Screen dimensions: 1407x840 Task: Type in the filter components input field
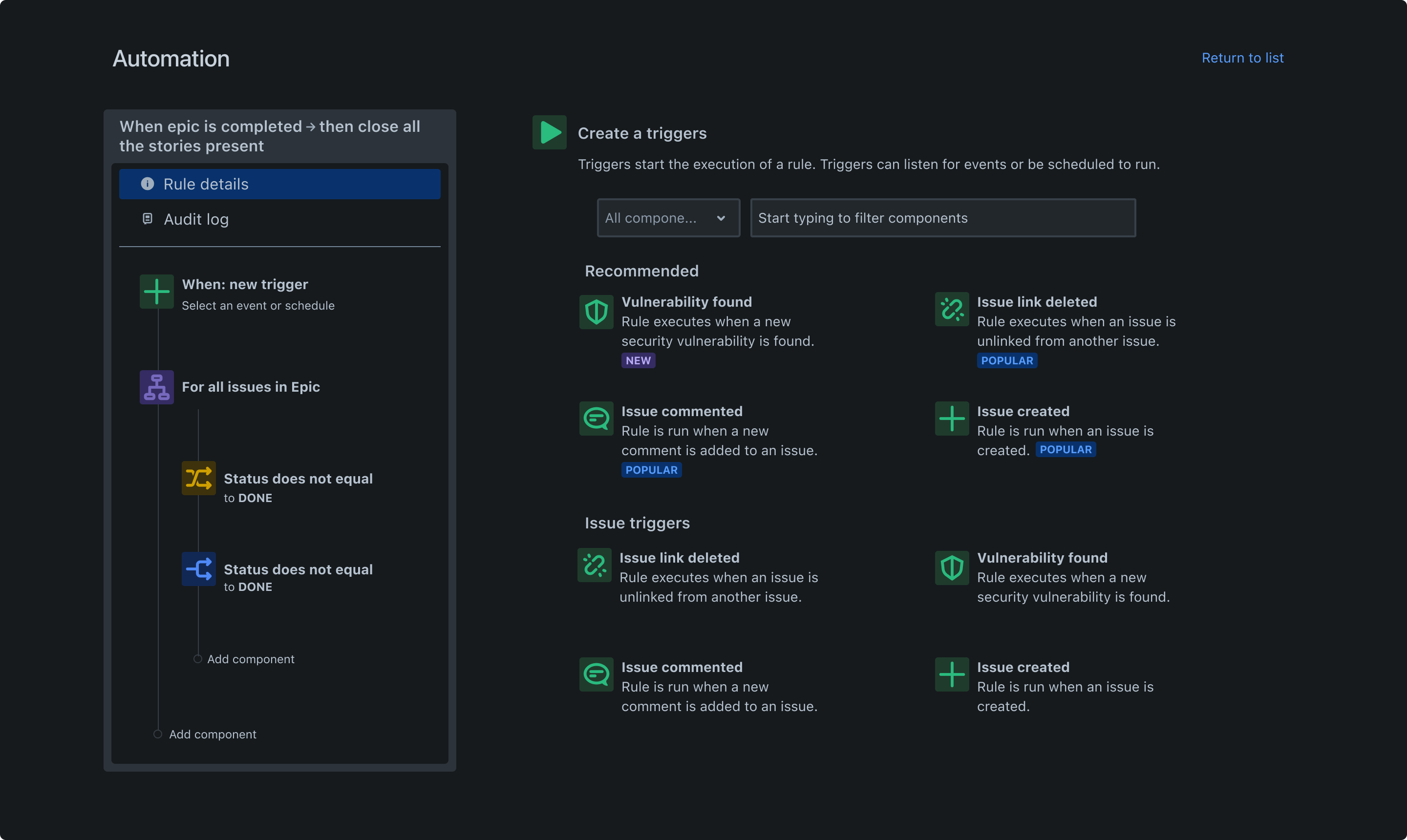942,218
